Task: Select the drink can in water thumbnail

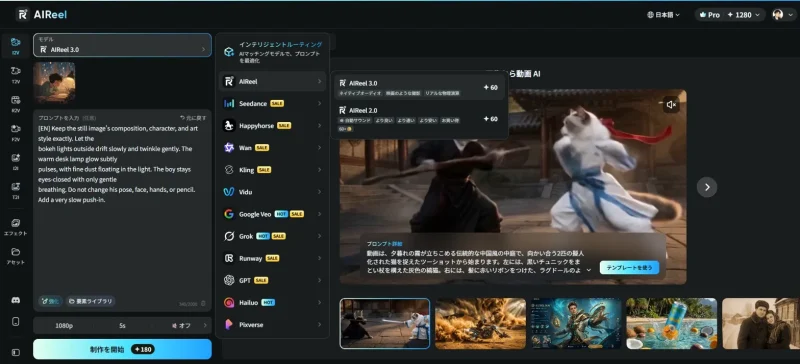Action: pos(671,324)
